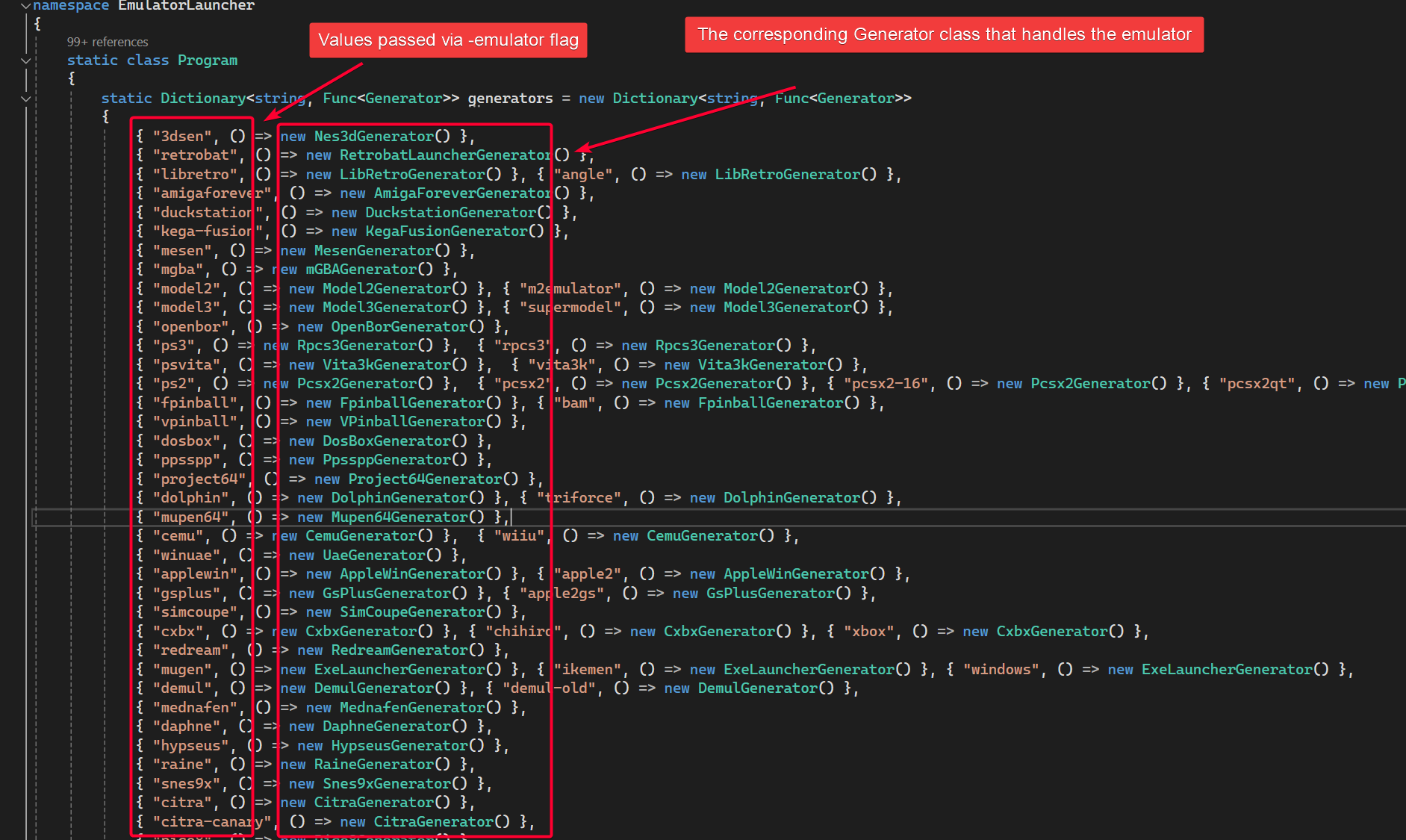Click the MednafenGenerator class name

(412, 708)
